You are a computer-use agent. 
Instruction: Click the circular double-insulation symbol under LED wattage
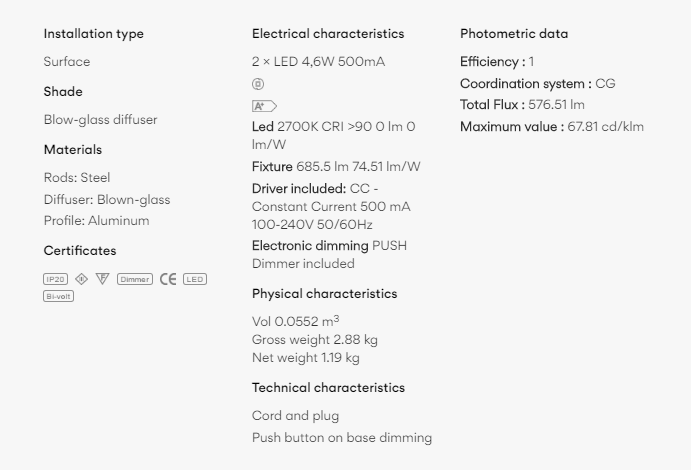[x=258, y=84]
